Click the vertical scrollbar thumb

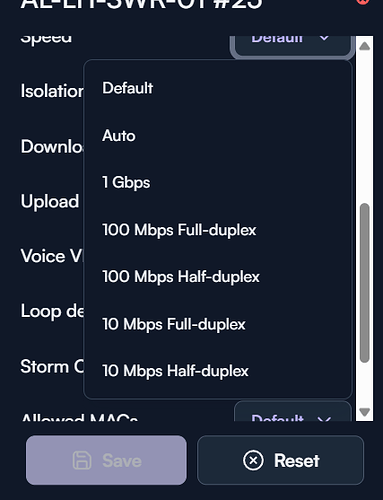coord(365,283)
